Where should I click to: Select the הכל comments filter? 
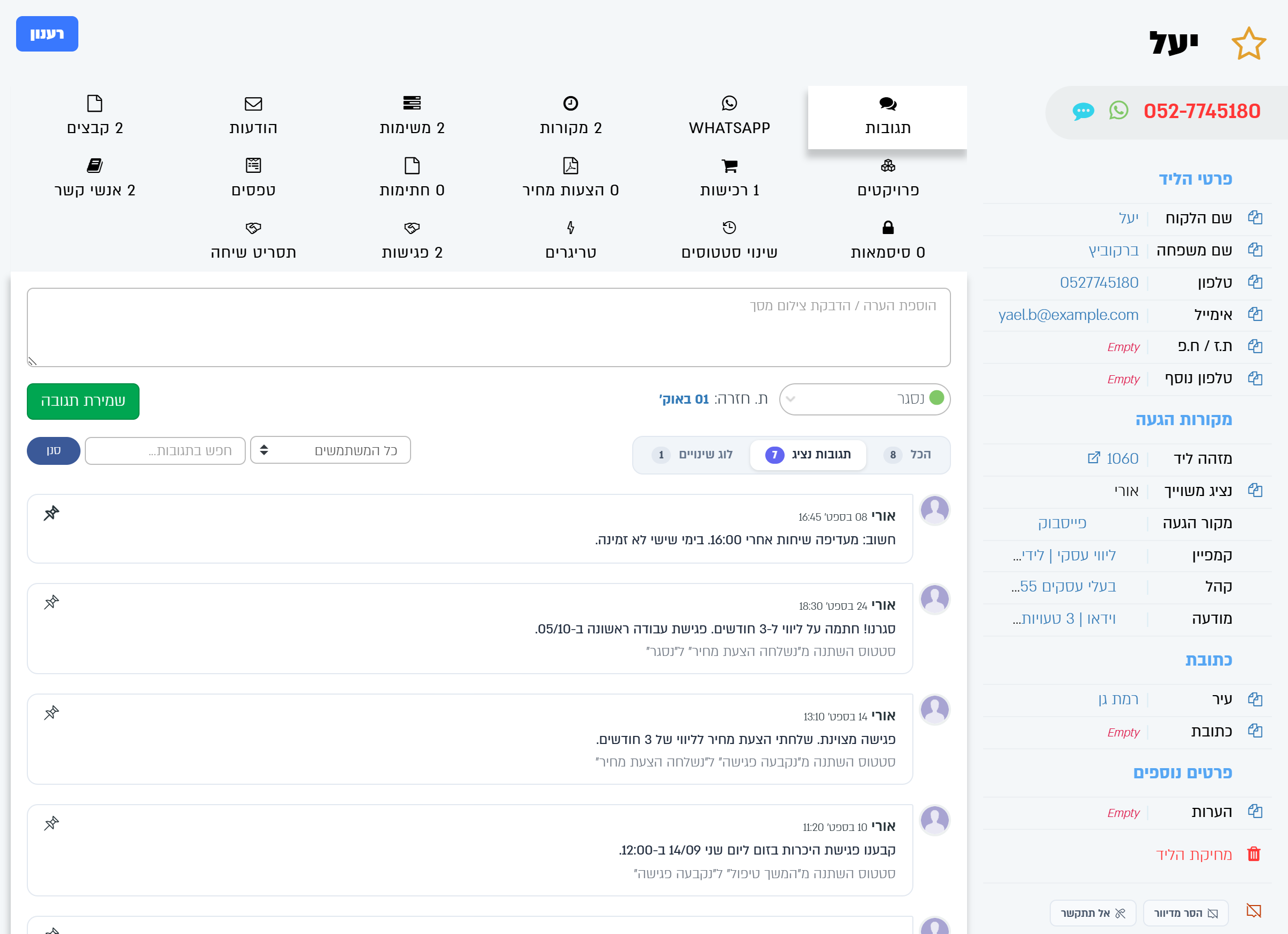908,455
